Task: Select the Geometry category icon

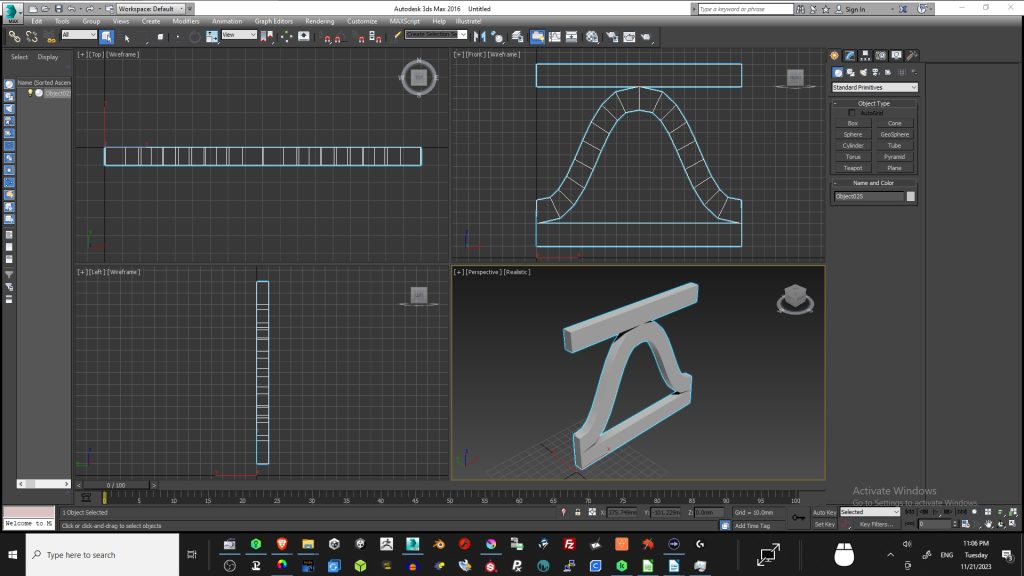Action: (838, 72)
